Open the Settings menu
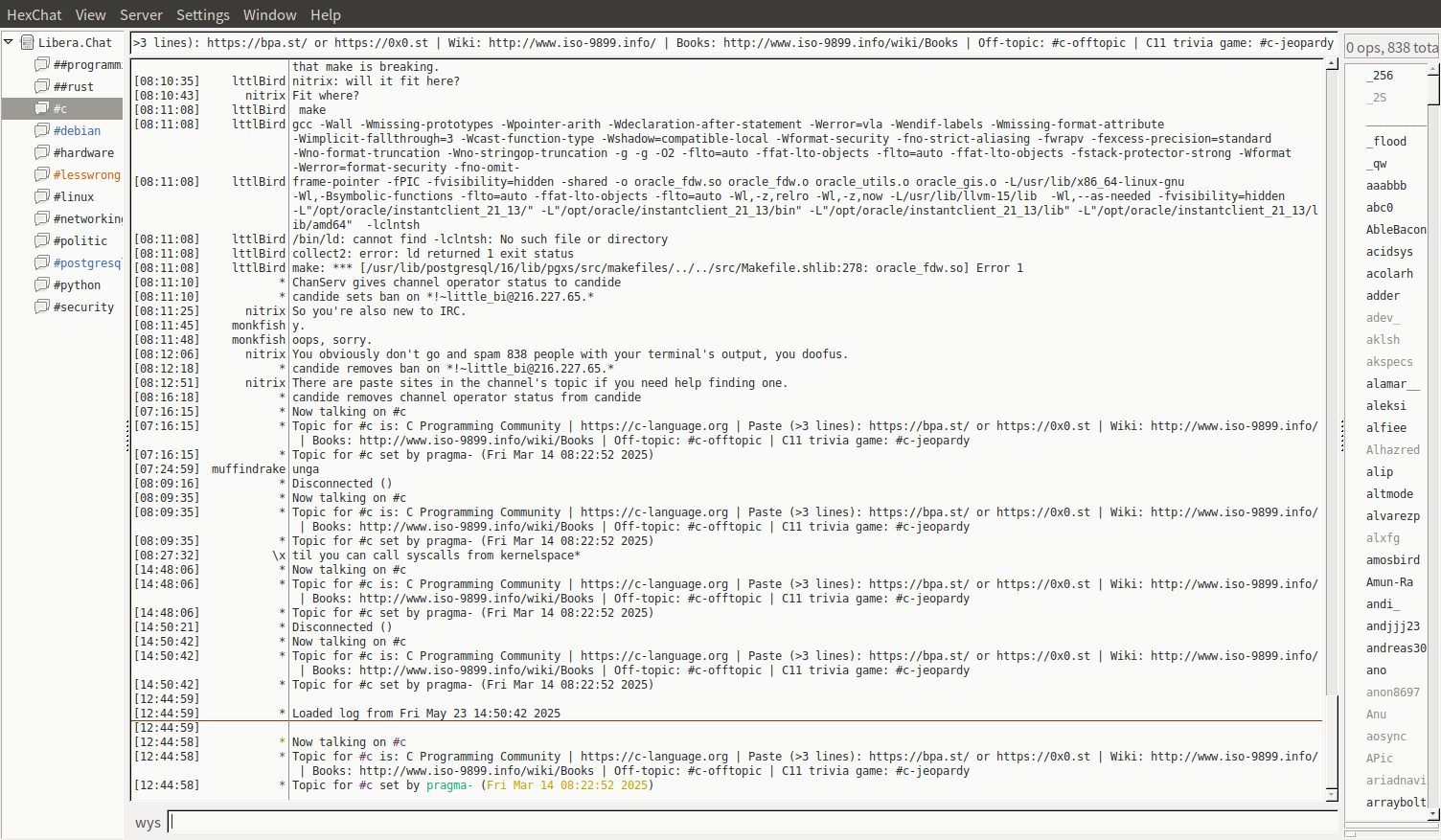This screenshot has width=1441, height=840. [x=203, y=14]
